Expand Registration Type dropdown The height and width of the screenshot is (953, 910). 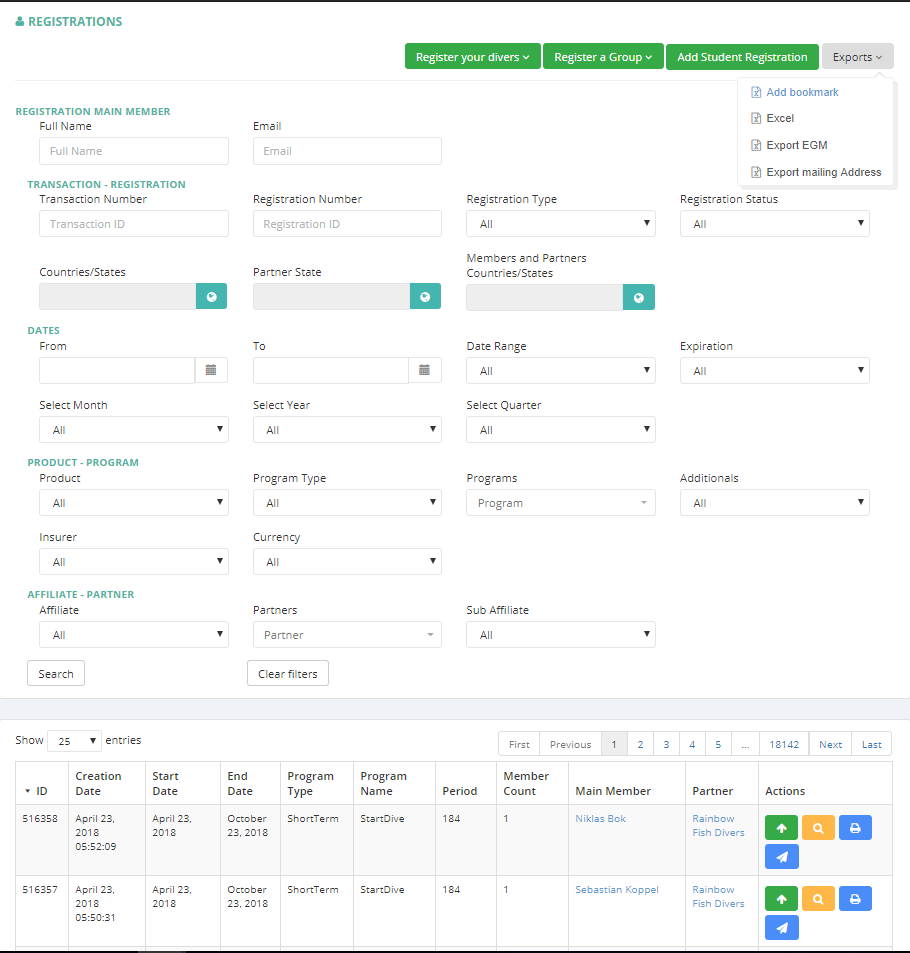click(560, 224)
